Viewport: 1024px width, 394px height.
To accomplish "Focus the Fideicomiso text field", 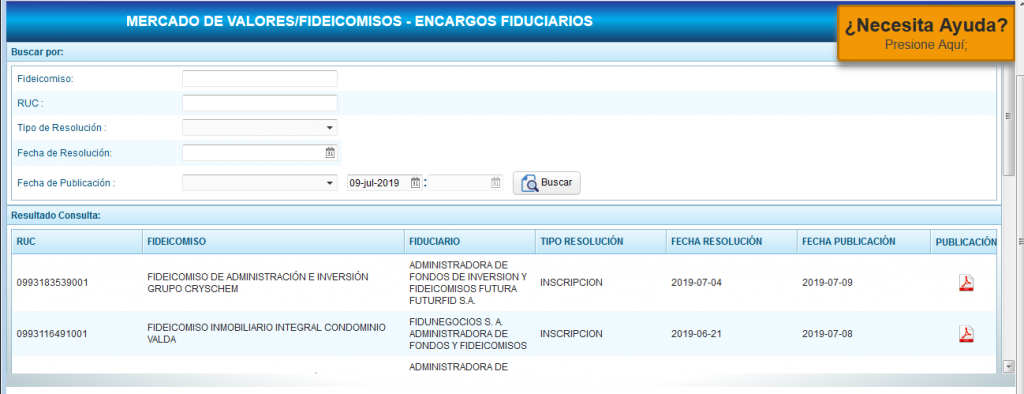I will point(260,78).
